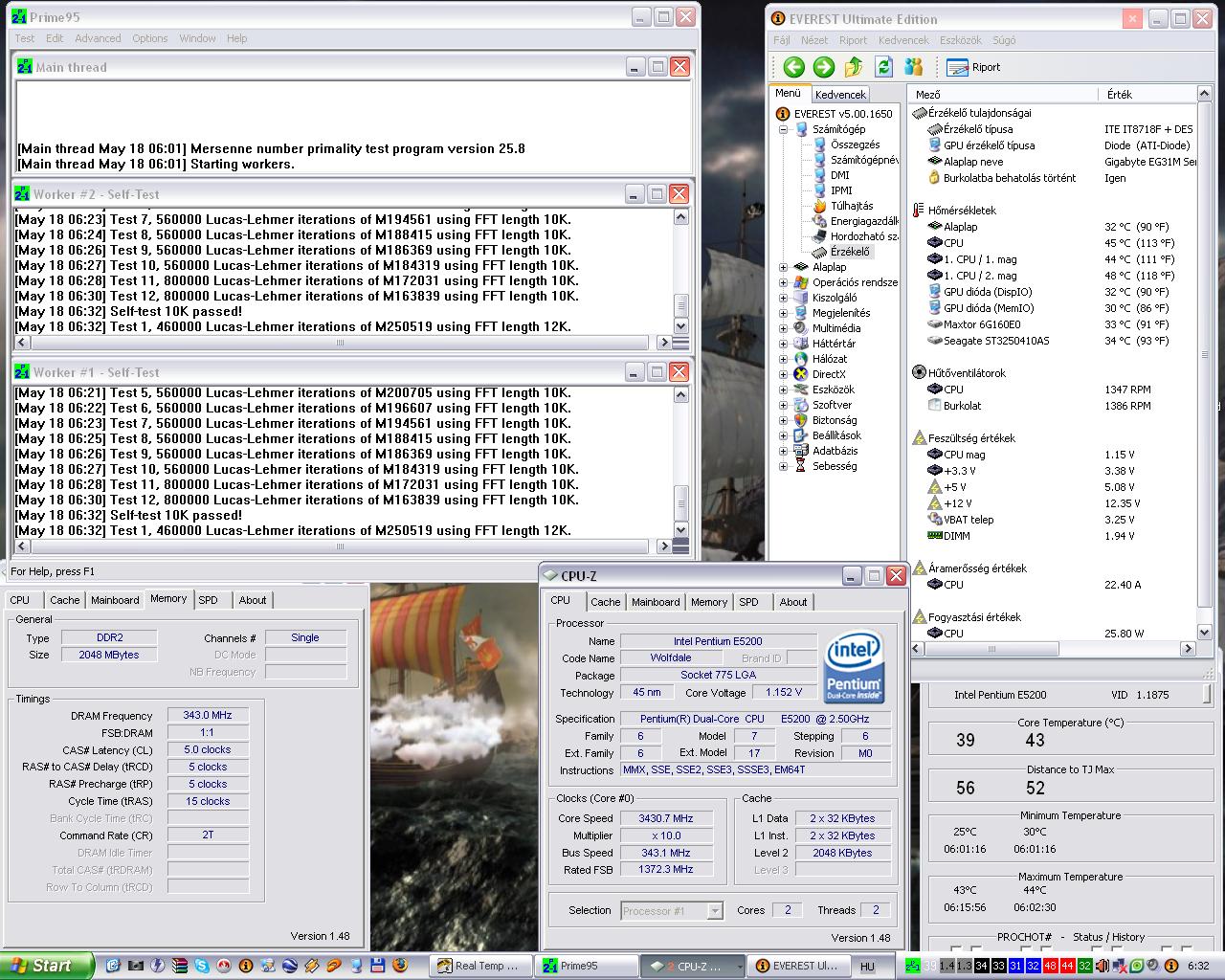Switch to Cache tab in left CPU-Z window
This screenshot has width=1225, height=980.
point(65,600)
